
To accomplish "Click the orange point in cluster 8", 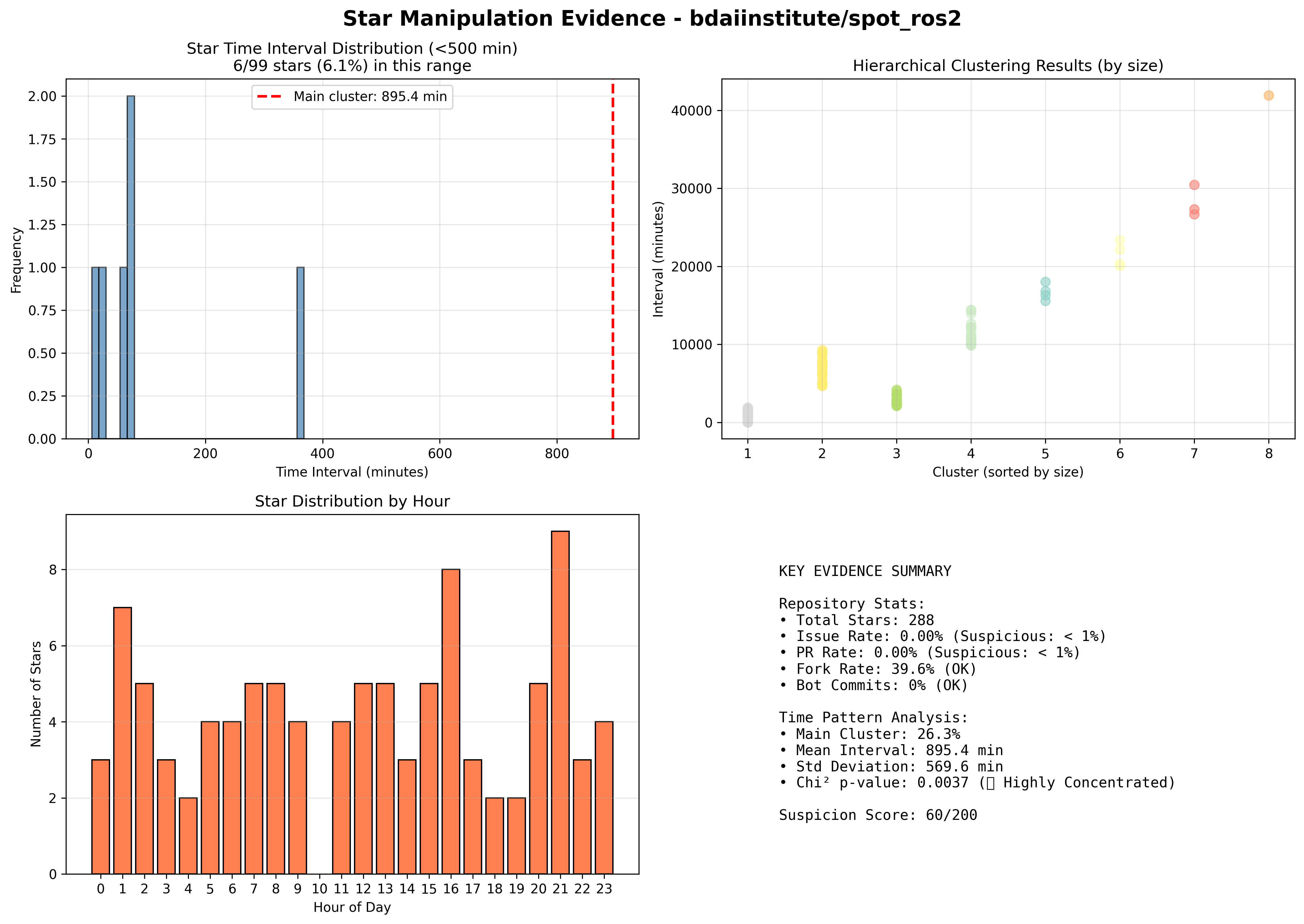I will pos(1268,96).
